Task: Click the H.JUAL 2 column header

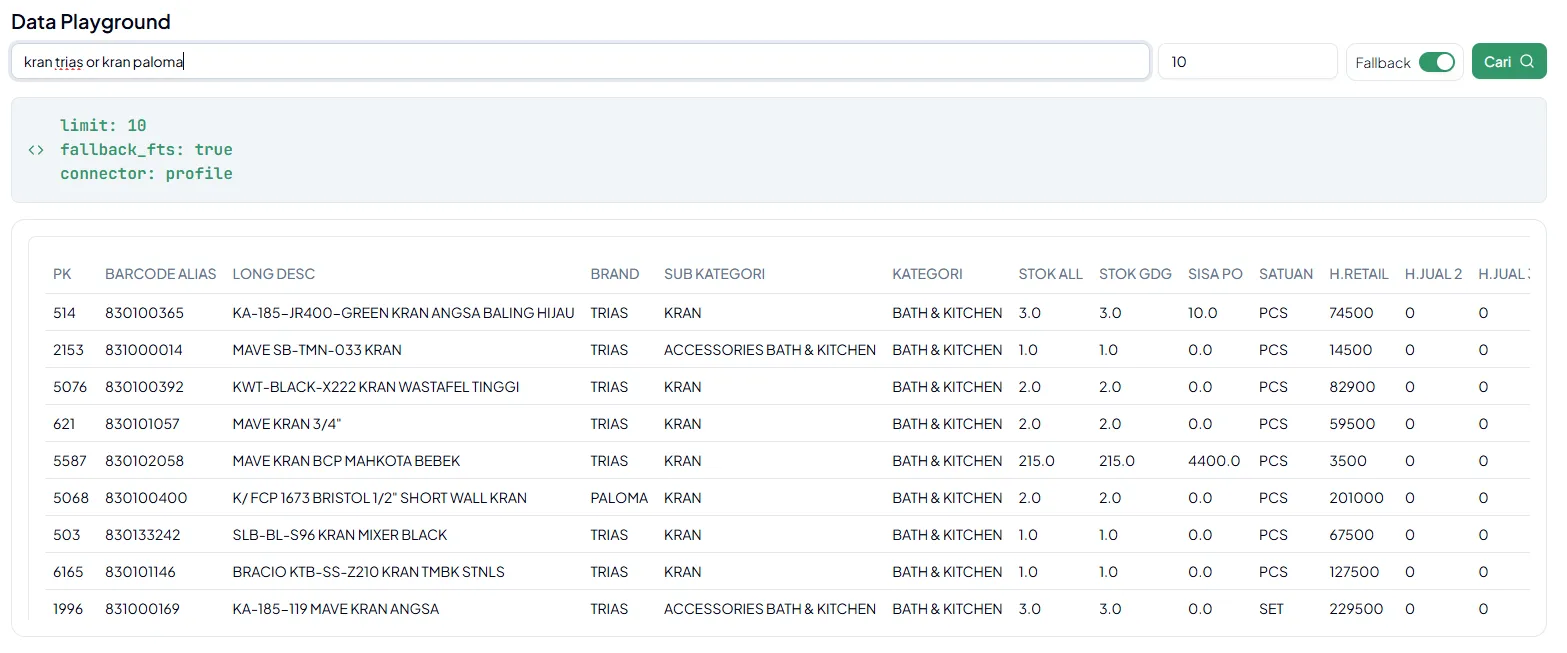Action: point(1433,274)
